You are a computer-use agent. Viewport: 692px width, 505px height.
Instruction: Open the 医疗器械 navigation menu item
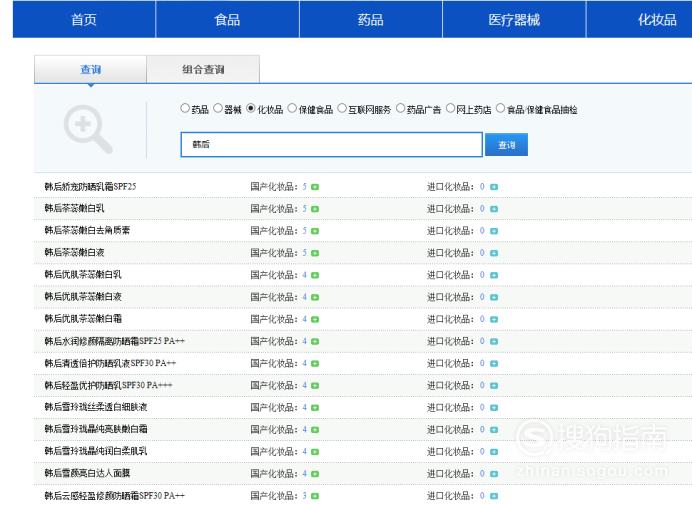point(514,19)
